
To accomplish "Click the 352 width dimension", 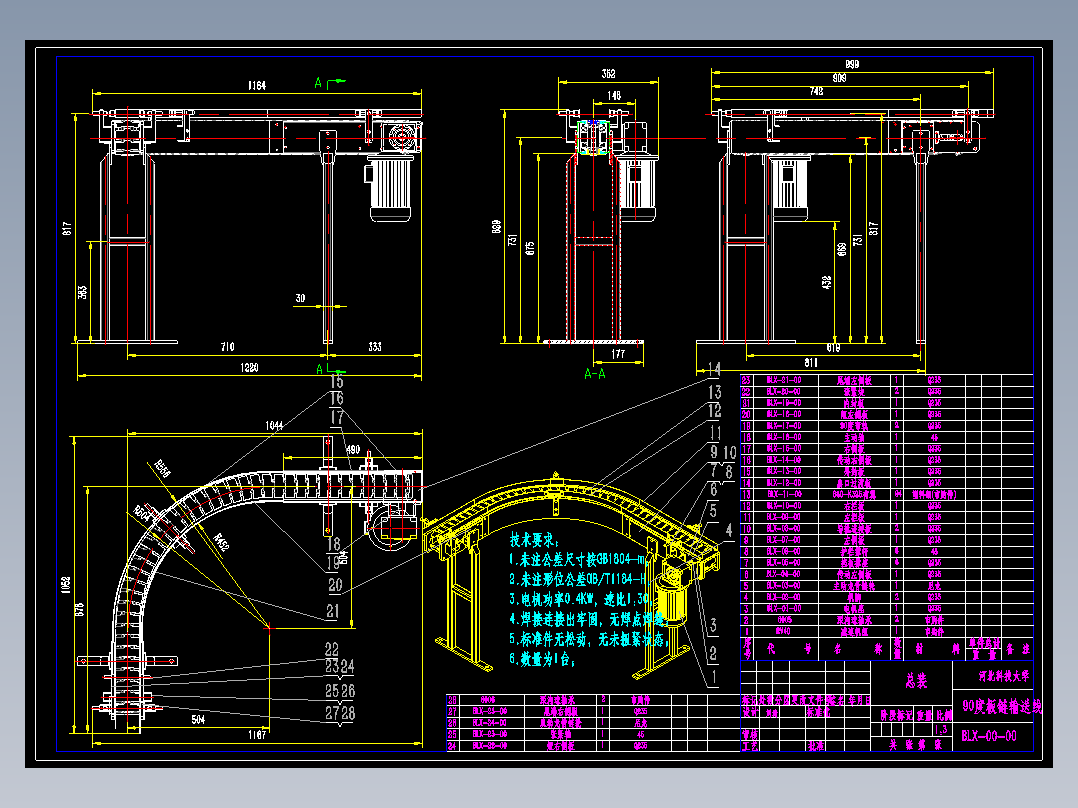I will click(x=608, y=74).
